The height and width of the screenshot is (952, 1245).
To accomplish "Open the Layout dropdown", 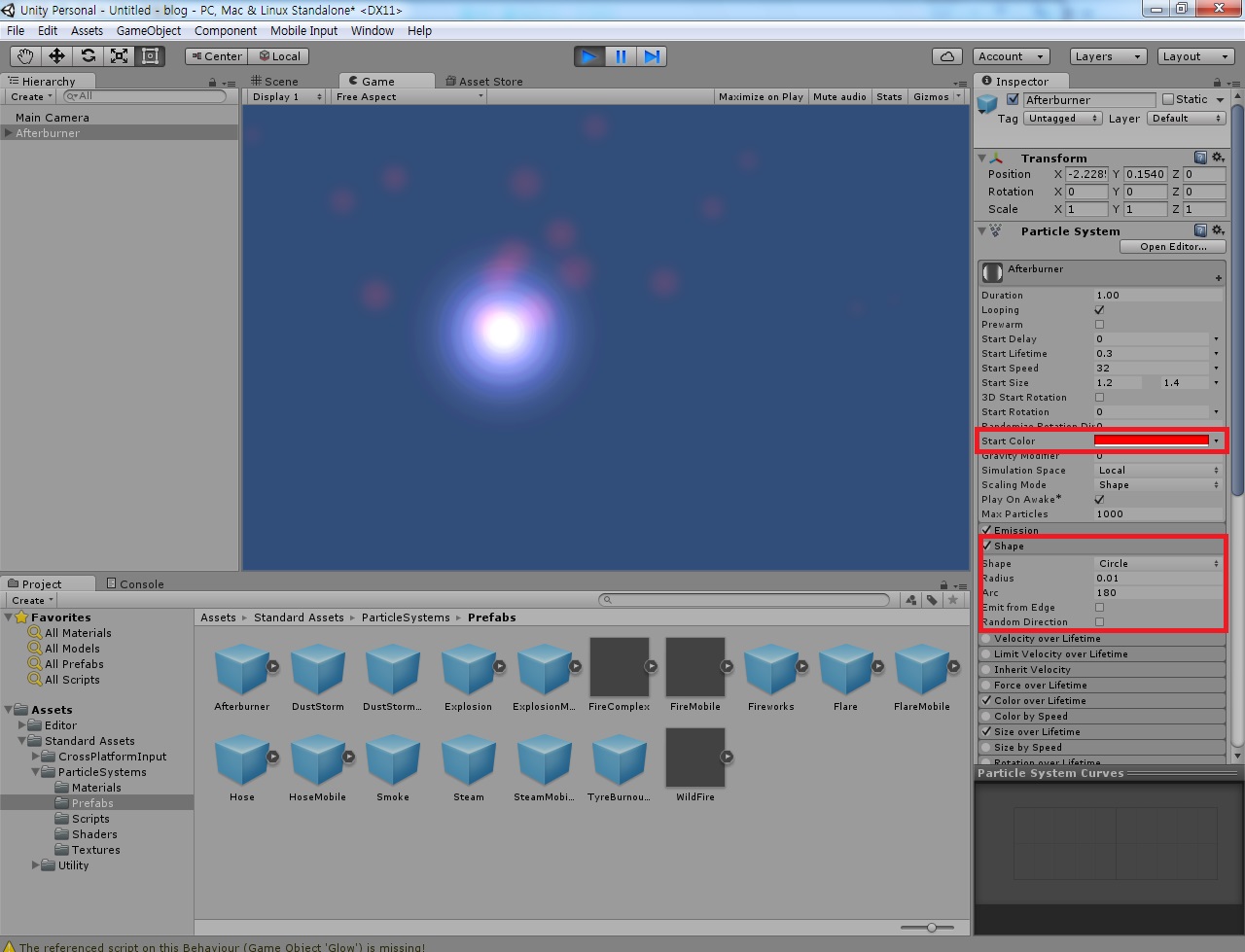I will click(x=1195, y=55).
